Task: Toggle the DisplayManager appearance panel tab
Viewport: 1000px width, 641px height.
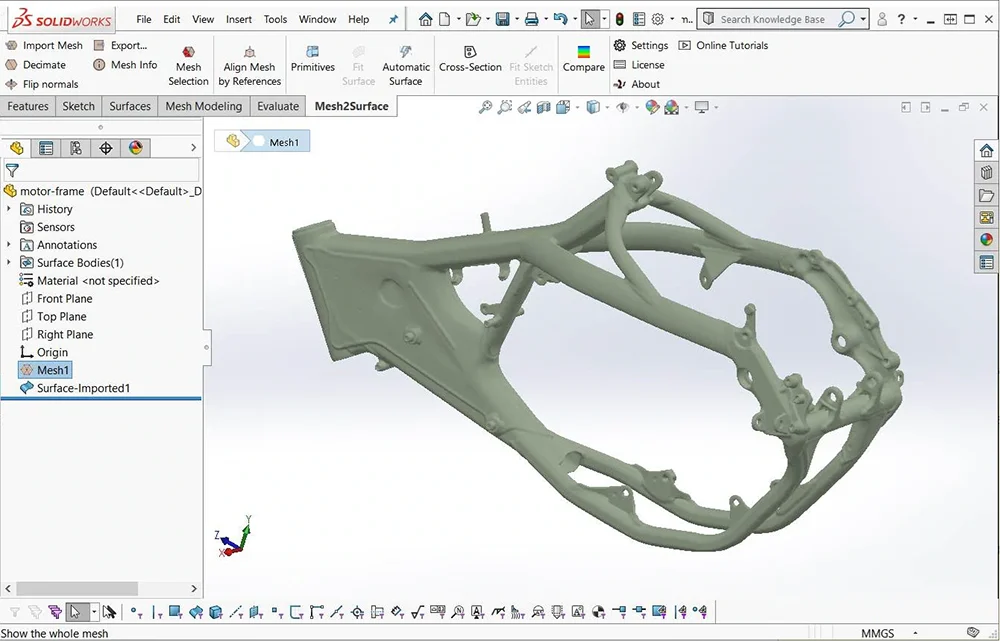Action: (136, 148)
